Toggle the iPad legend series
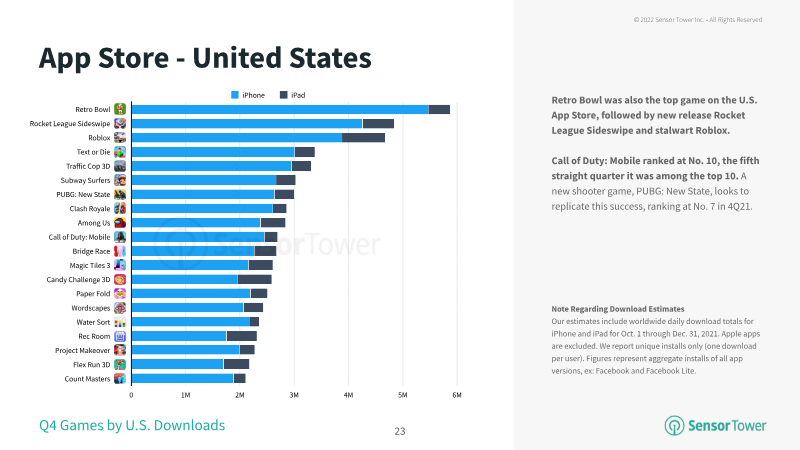The width and height of the screenshot is (800, 450). click(293, 95)
